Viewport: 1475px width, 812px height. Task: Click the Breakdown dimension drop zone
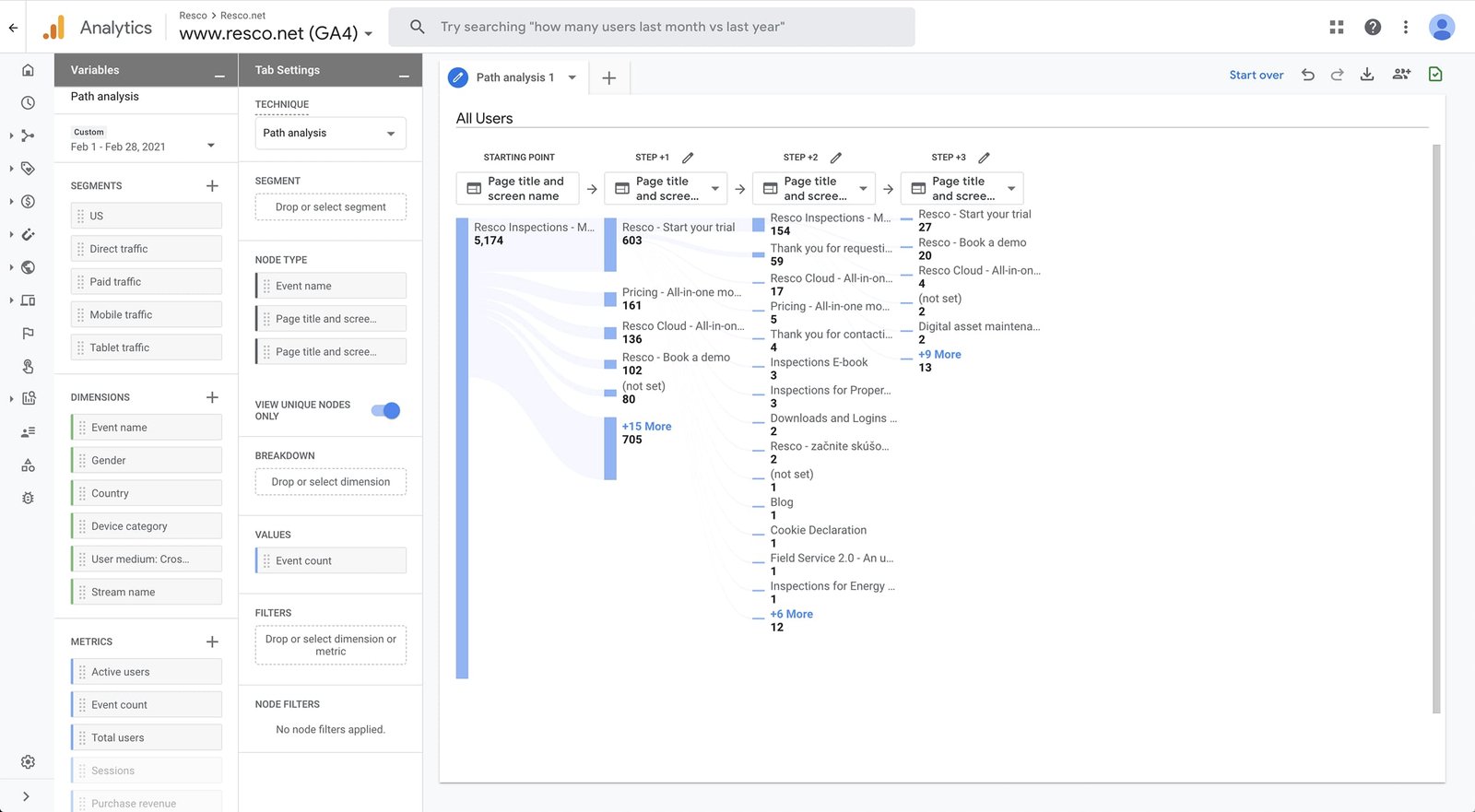(x=331, y=482)
